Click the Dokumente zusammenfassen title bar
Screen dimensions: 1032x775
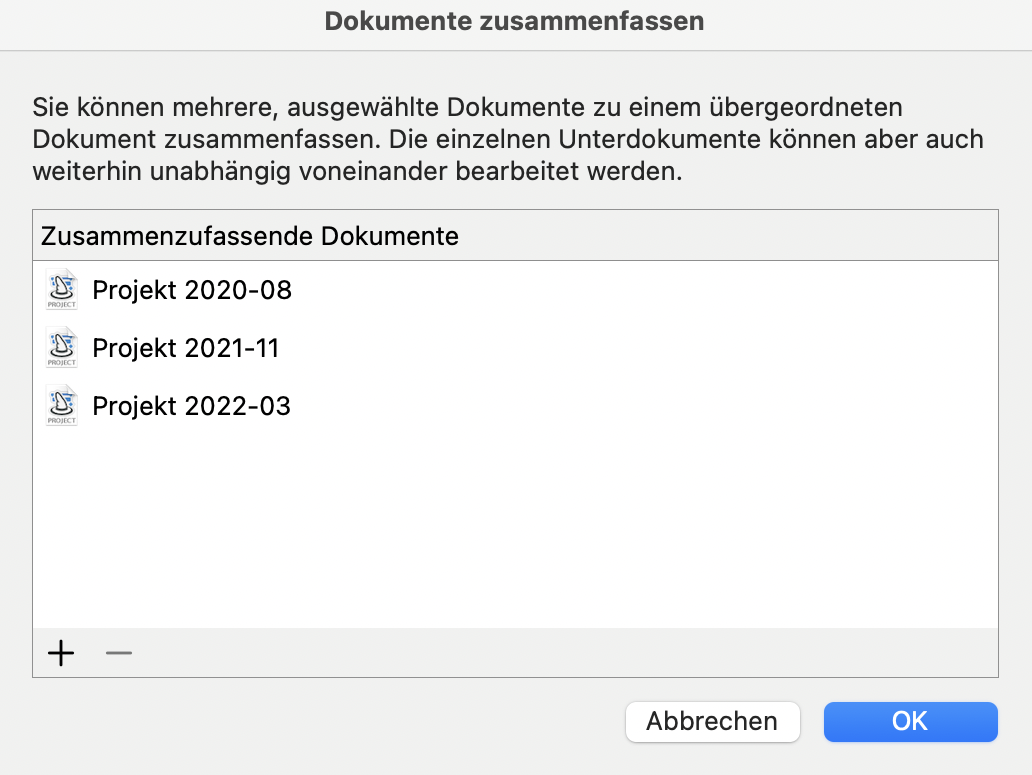516,20
